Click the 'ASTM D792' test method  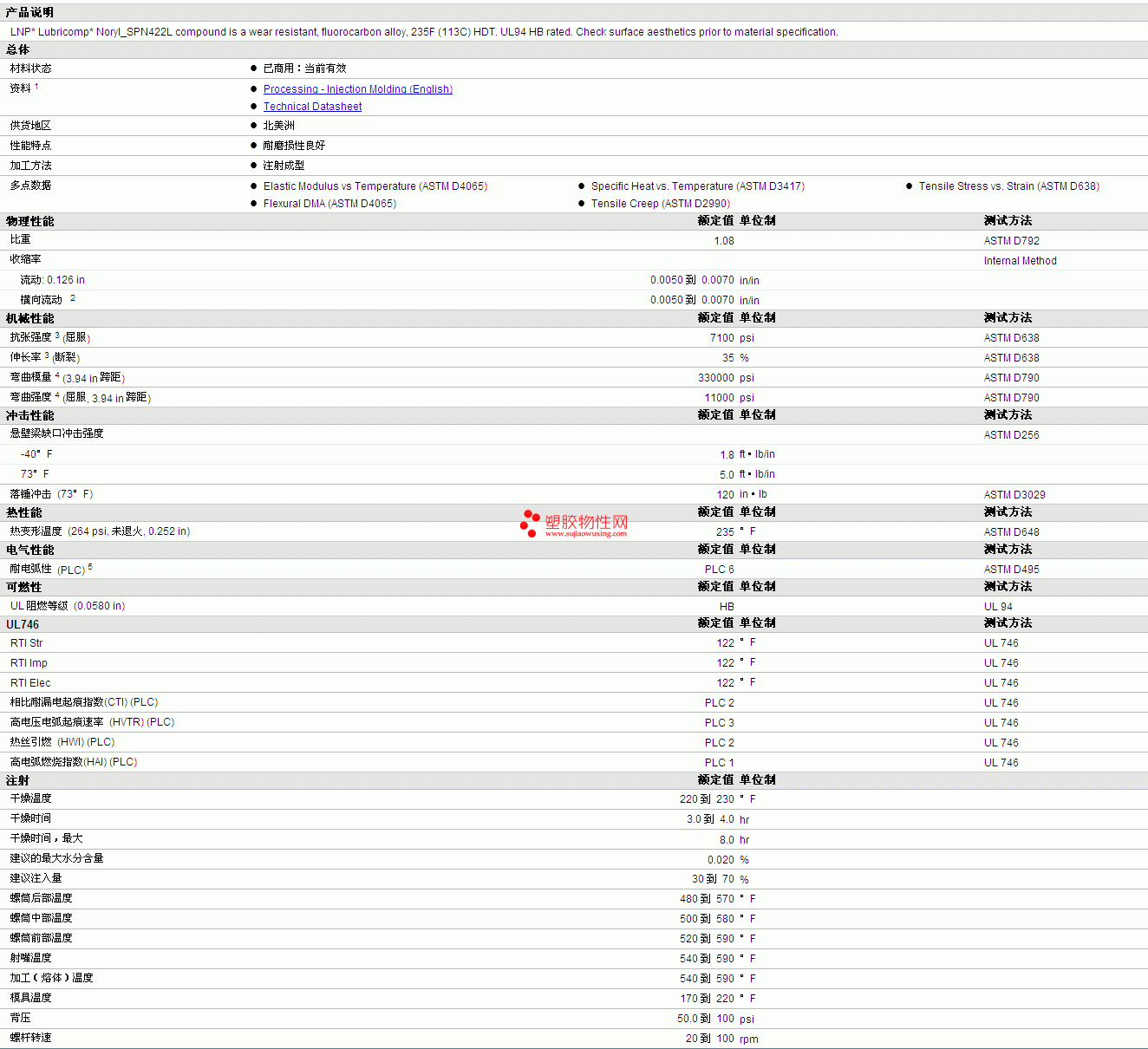pyautogui.click(x=1012, y=241)
